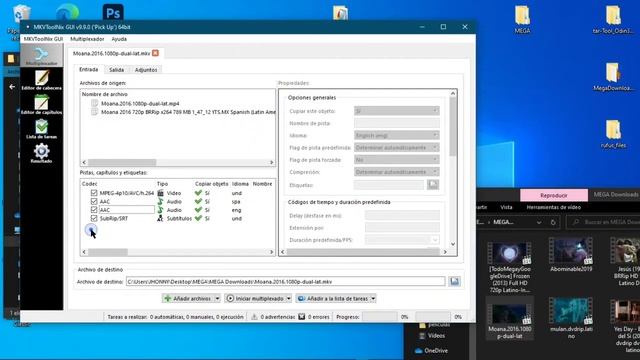This screenshot has height=360, width=640.
Task: Expand the Añadir archivos arrow menu
Action: pyautogui.click(x=217, y=298)
